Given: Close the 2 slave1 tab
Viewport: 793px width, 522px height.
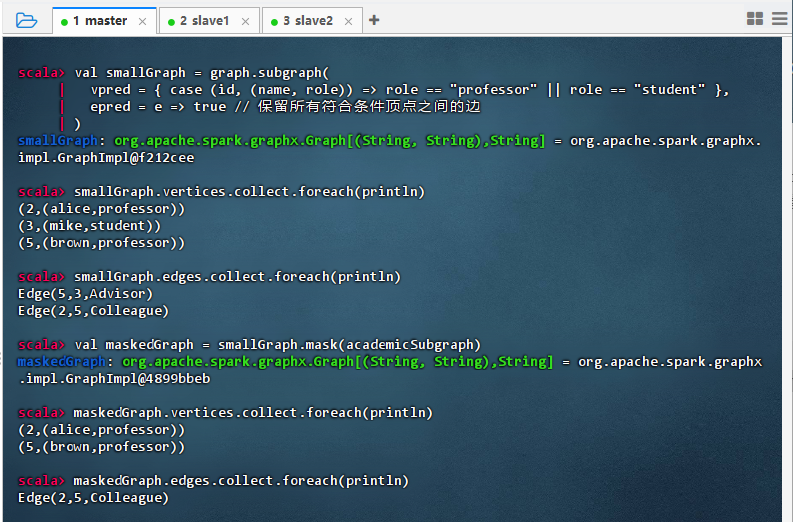Looking at the screenshot, I should [245, 21].
